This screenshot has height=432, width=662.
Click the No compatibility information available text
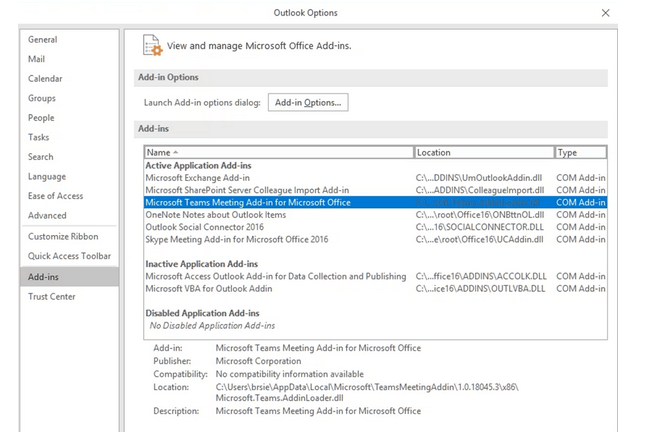pyautogui.click(x=290, y=374)
